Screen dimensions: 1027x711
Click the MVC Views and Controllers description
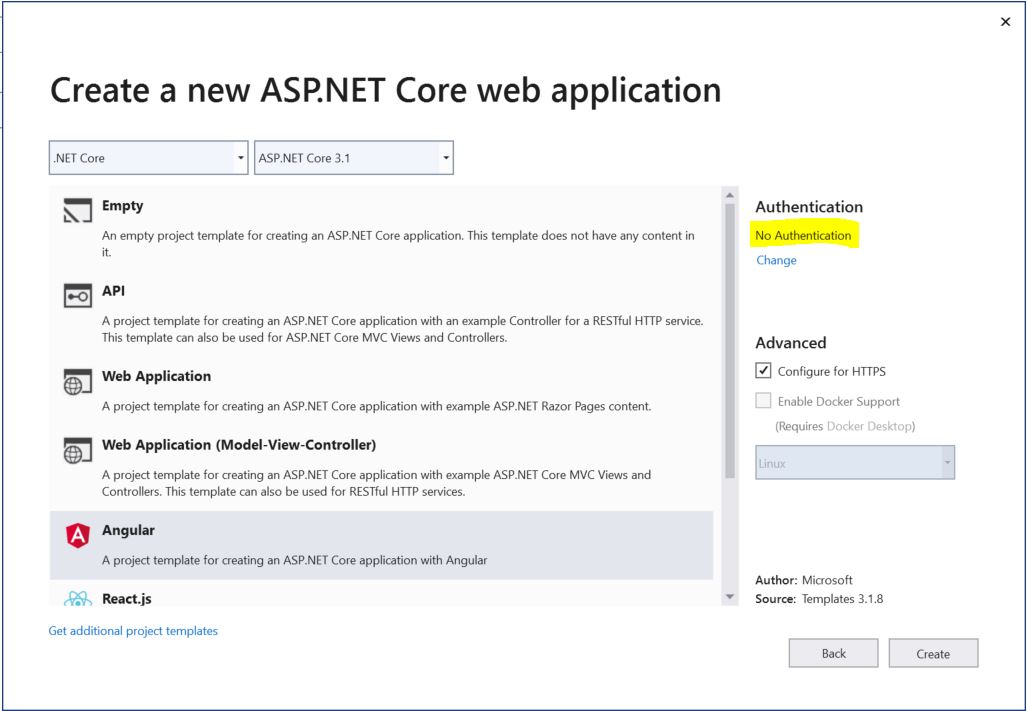click(377, 483)
